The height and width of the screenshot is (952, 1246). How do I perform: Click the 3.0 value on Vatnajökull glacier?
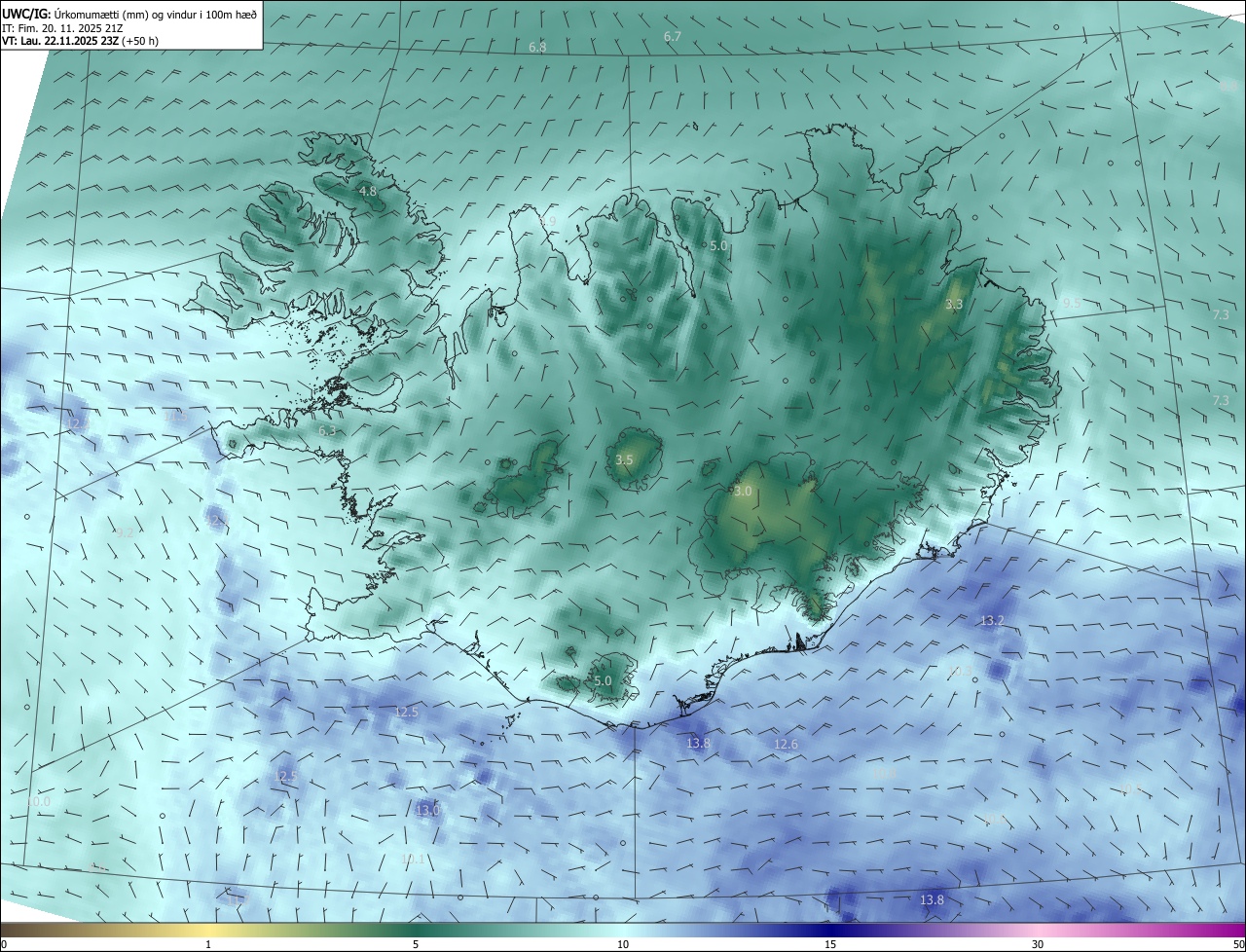point(743,492)
